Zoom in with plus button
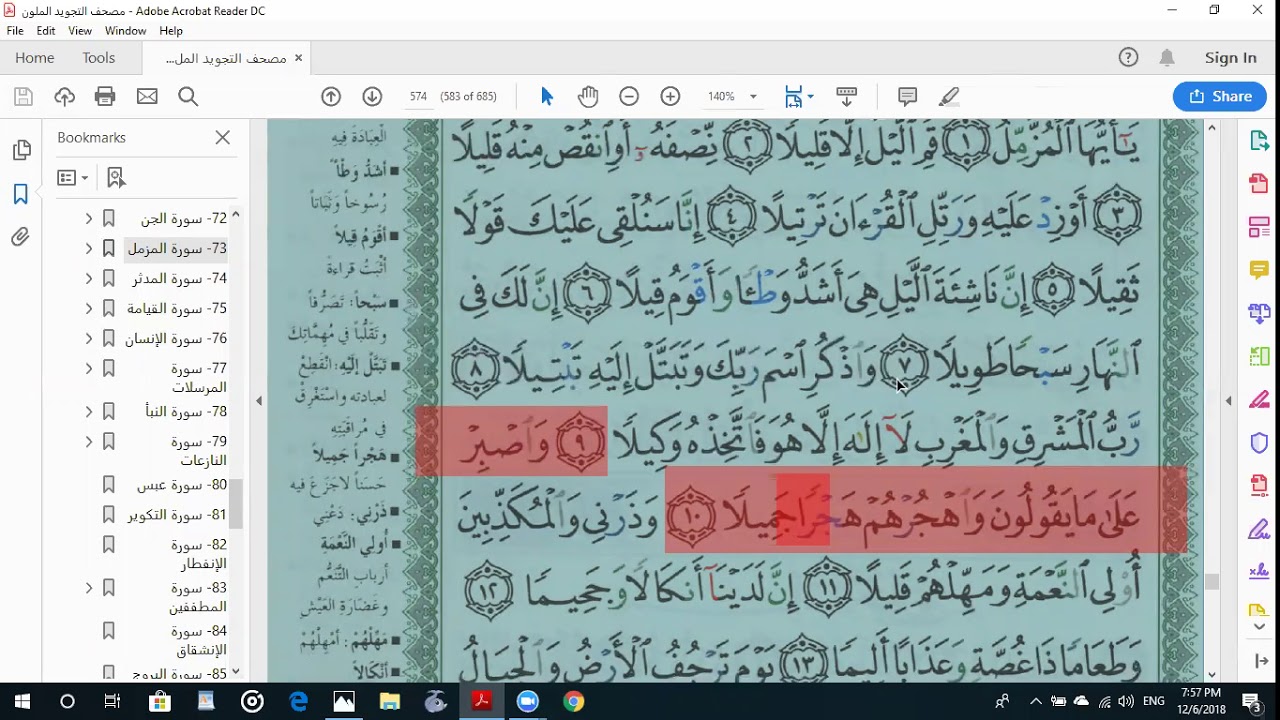 (x=670, y=97)
